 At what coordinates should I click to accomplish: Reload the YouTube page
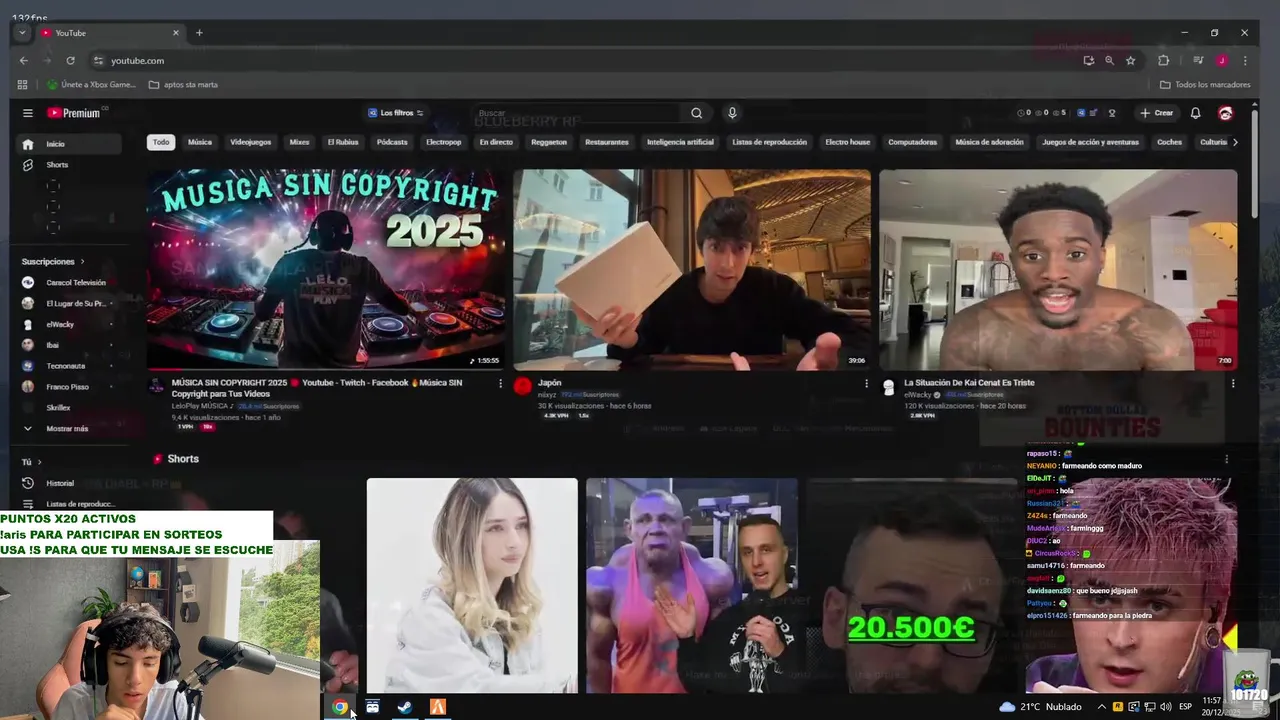tap(70, 60)
